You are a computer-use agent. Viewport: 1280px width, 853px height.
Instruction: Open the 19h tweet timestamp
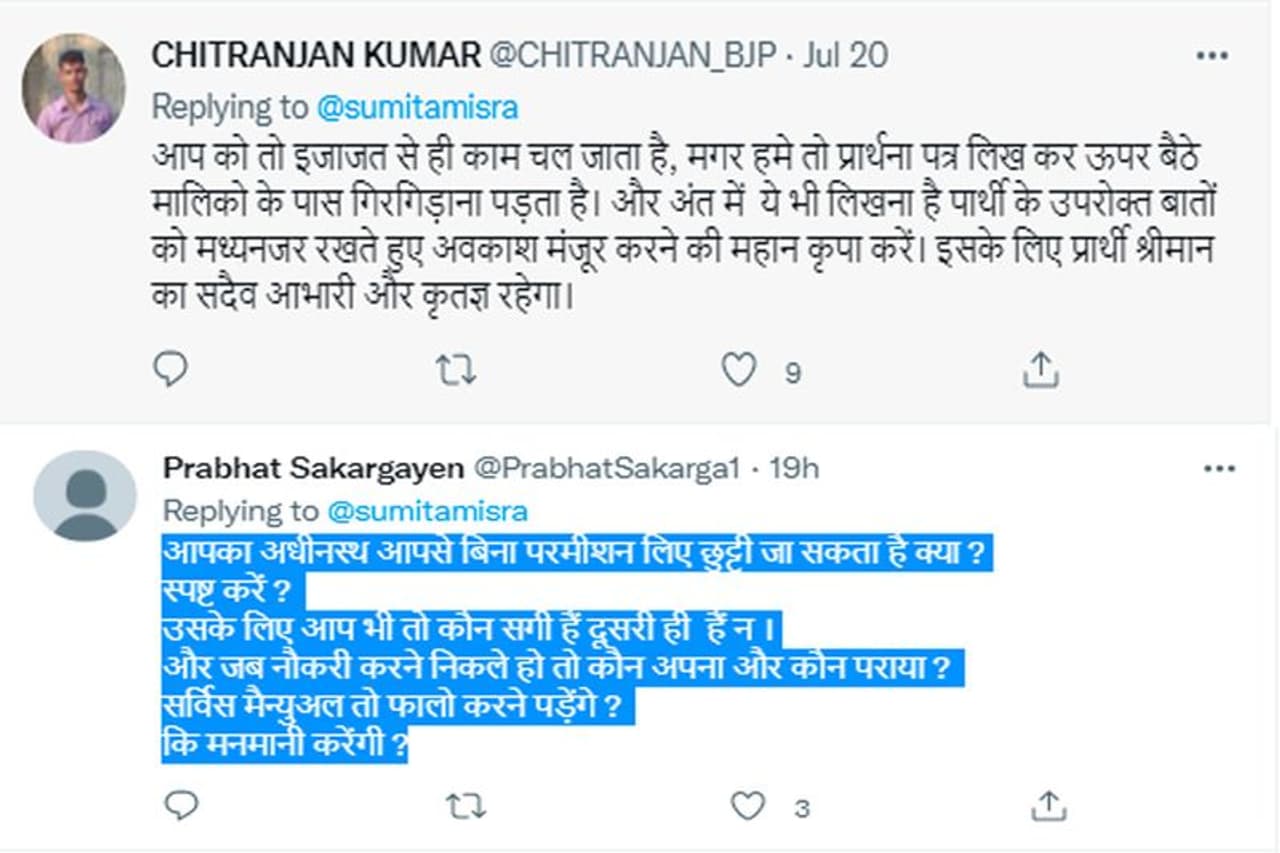(x=794, y=468)
